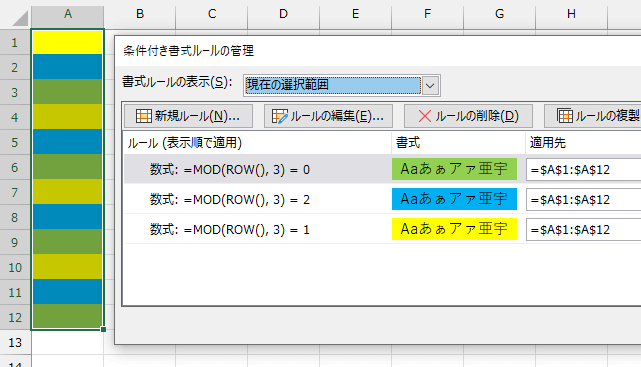
Task: Click the 書式 column header
Action: (x=458, y=143)
